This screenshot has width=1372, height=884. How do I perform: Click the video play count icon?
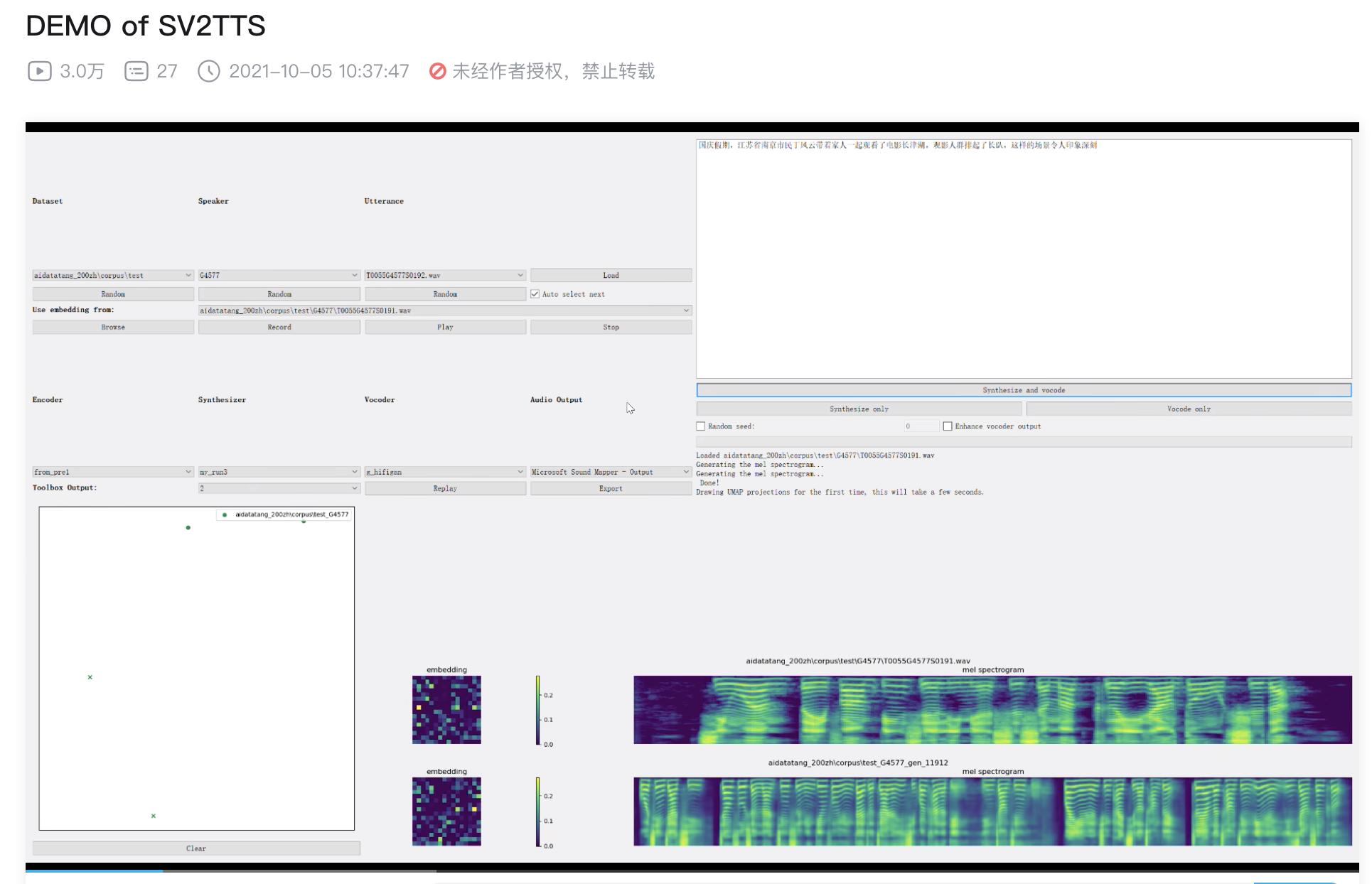point(39,71)
